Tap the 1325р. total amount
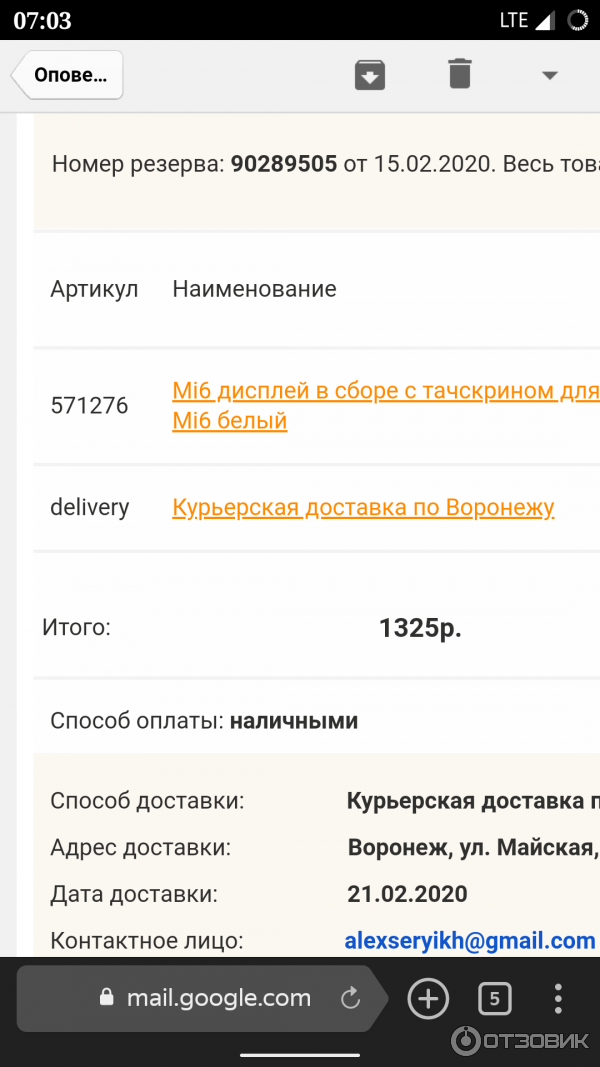This screenshot has height=1067, width=600. click(x=420, y=628)
